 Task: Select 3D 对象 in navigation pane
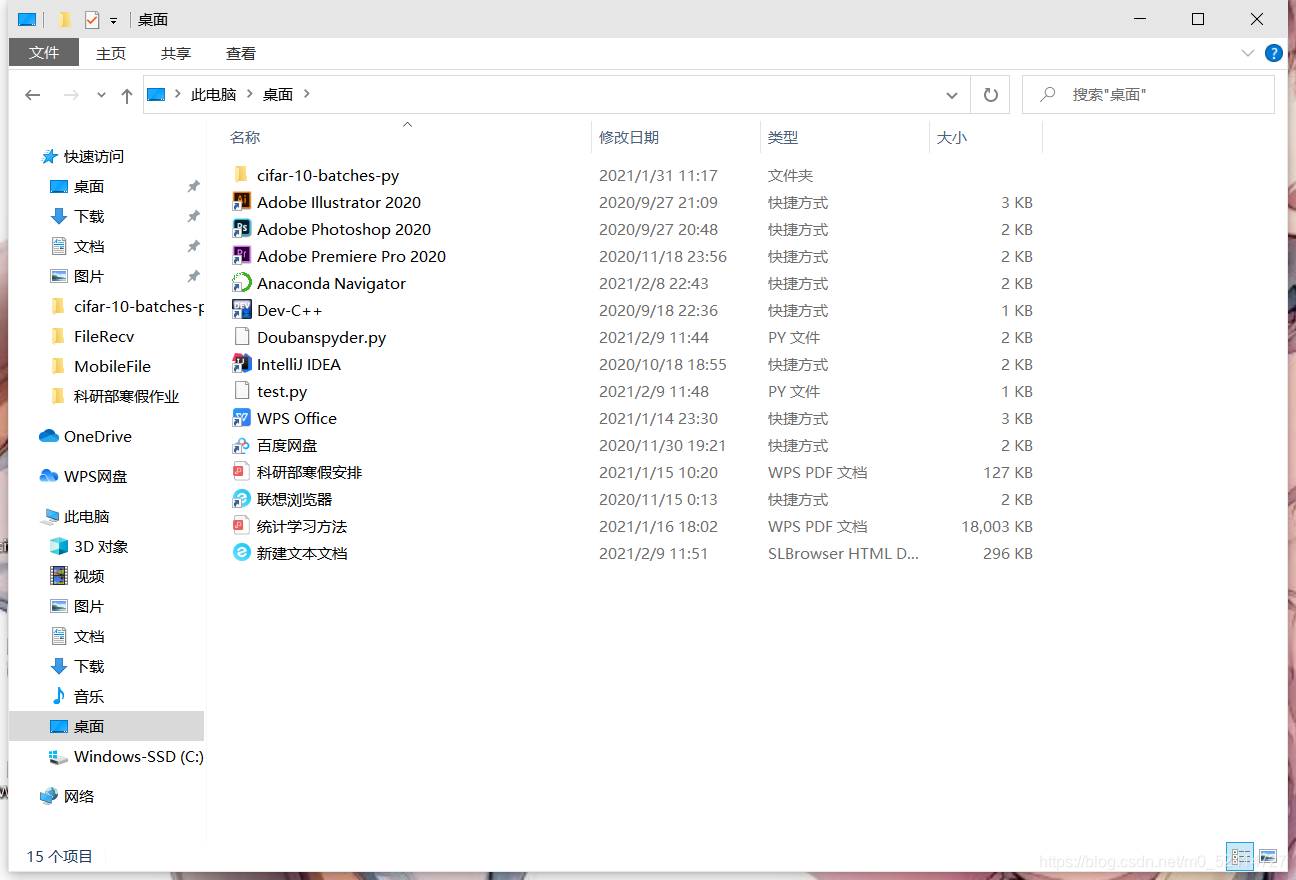point(101,546)
